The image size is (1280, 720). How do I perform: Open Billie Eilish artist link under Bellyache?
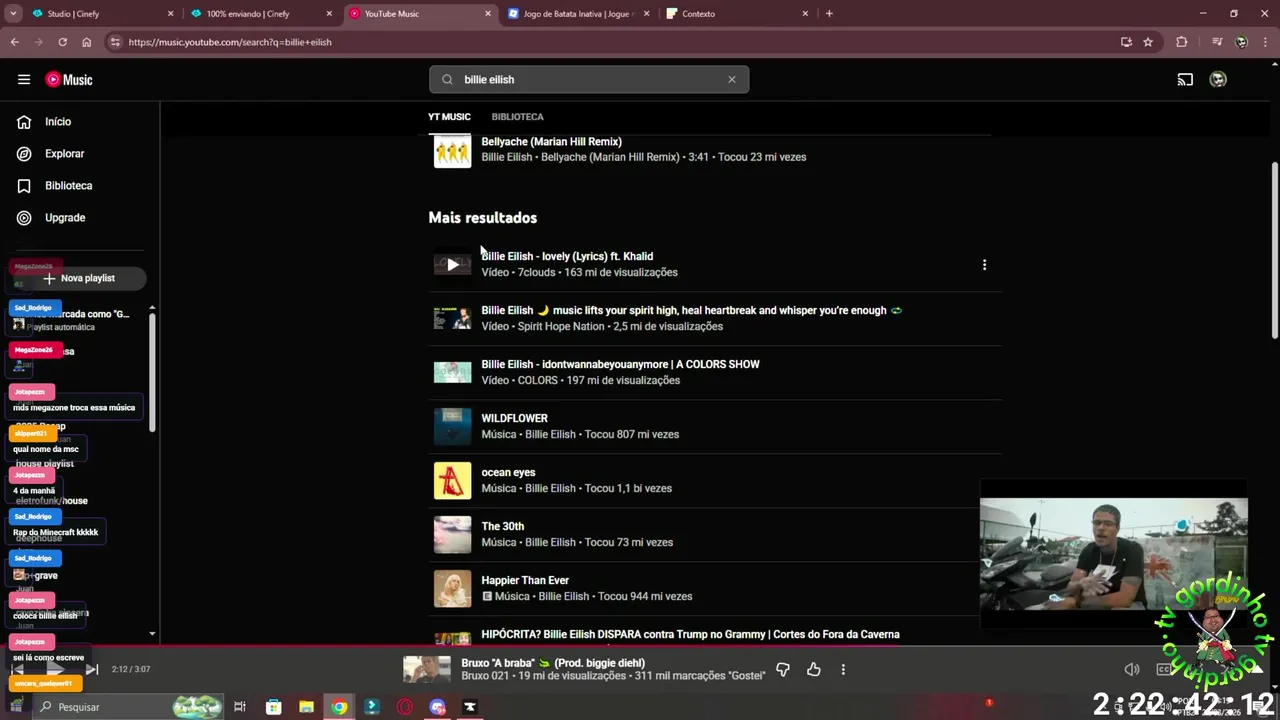pyautogui.click(x=506, y=157)
